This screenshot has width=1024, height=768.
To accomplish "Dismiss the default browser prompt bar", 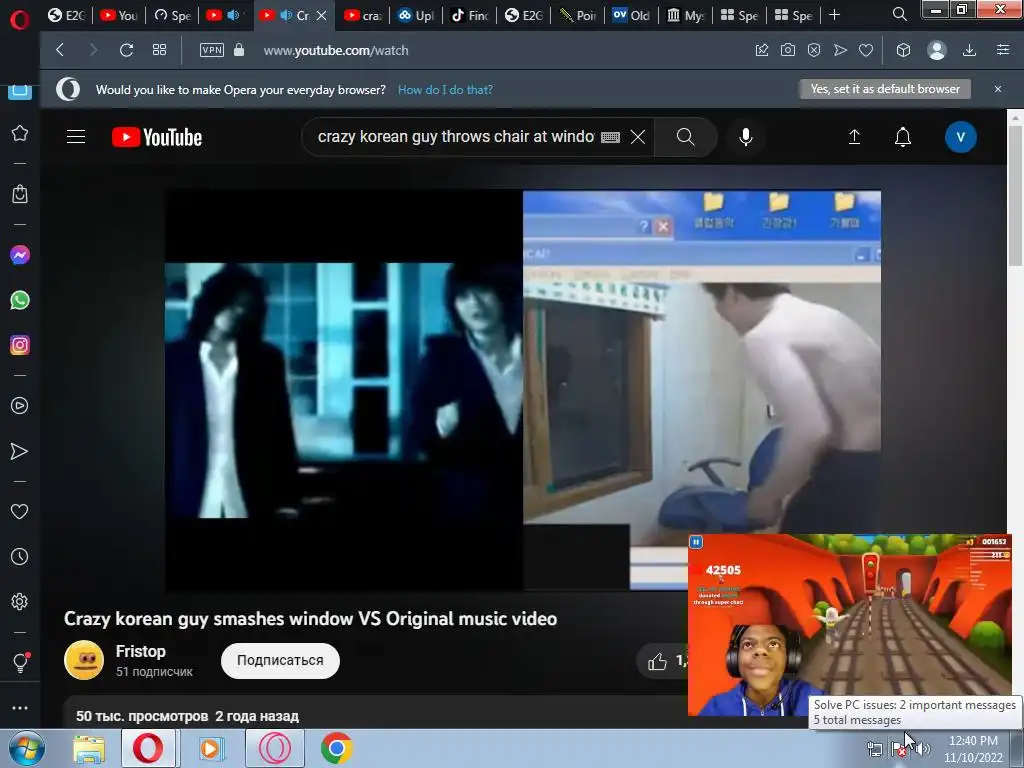I will pos(998,89).
